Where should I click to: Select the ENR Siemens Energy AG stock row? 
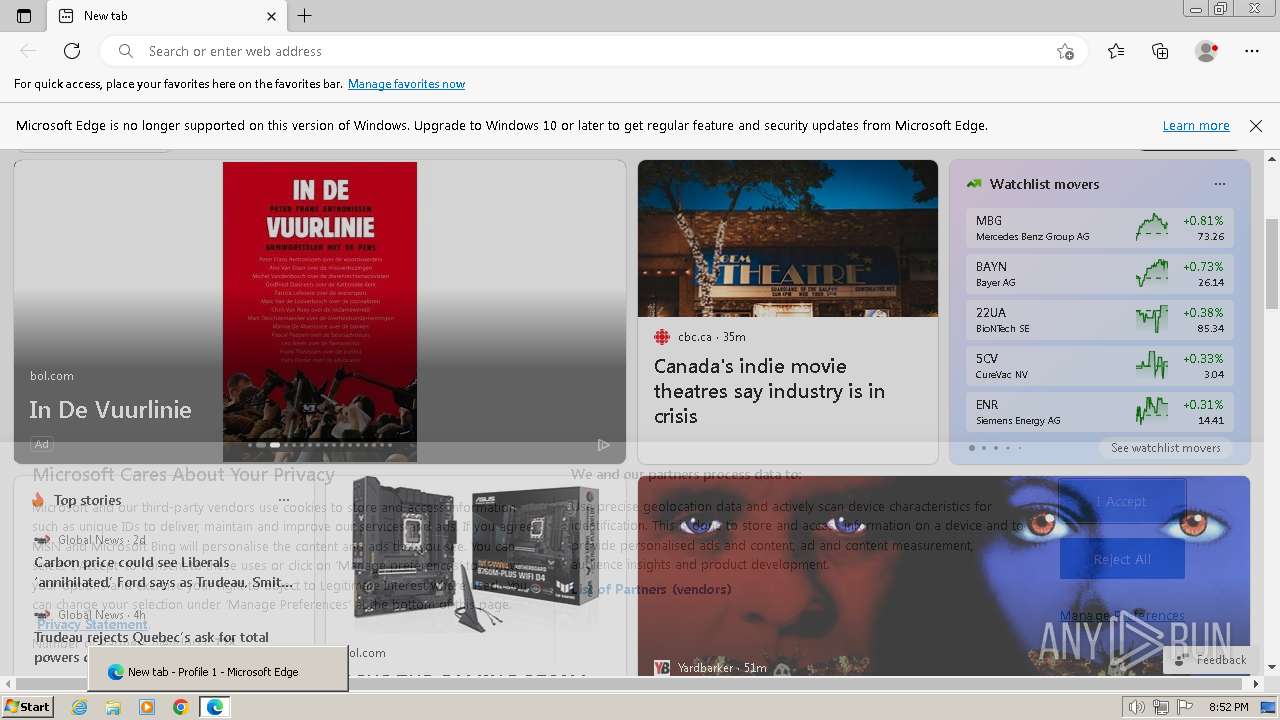tap(1100, 412)
